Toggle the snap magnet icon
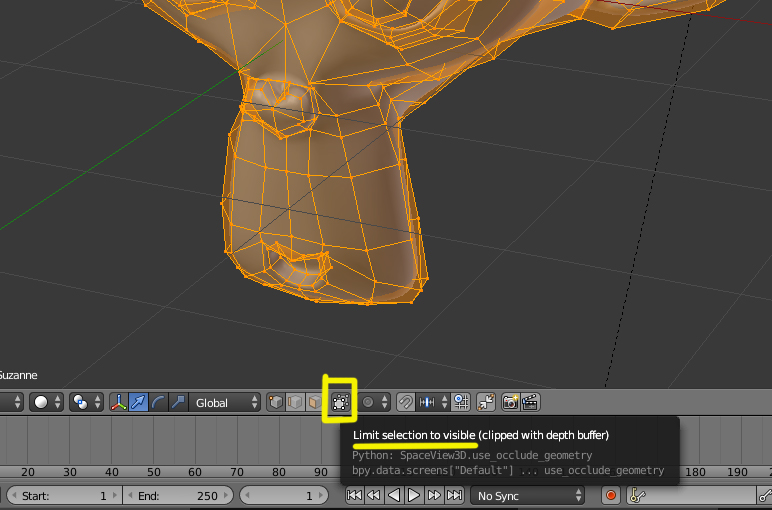 click(406, 402)
